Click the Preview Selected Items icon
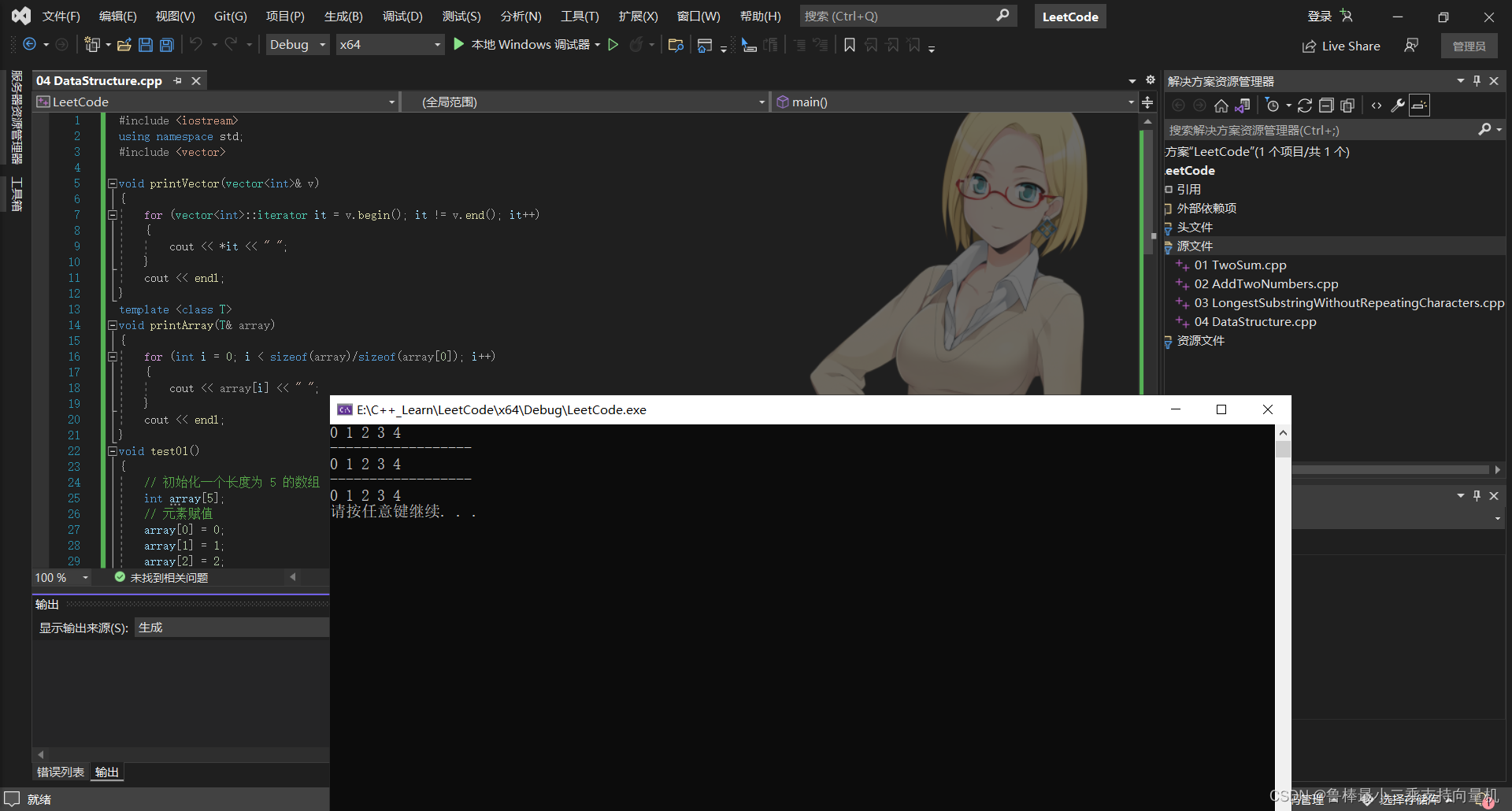This screenshot has width=1512, height=811. click(1419, 106)
